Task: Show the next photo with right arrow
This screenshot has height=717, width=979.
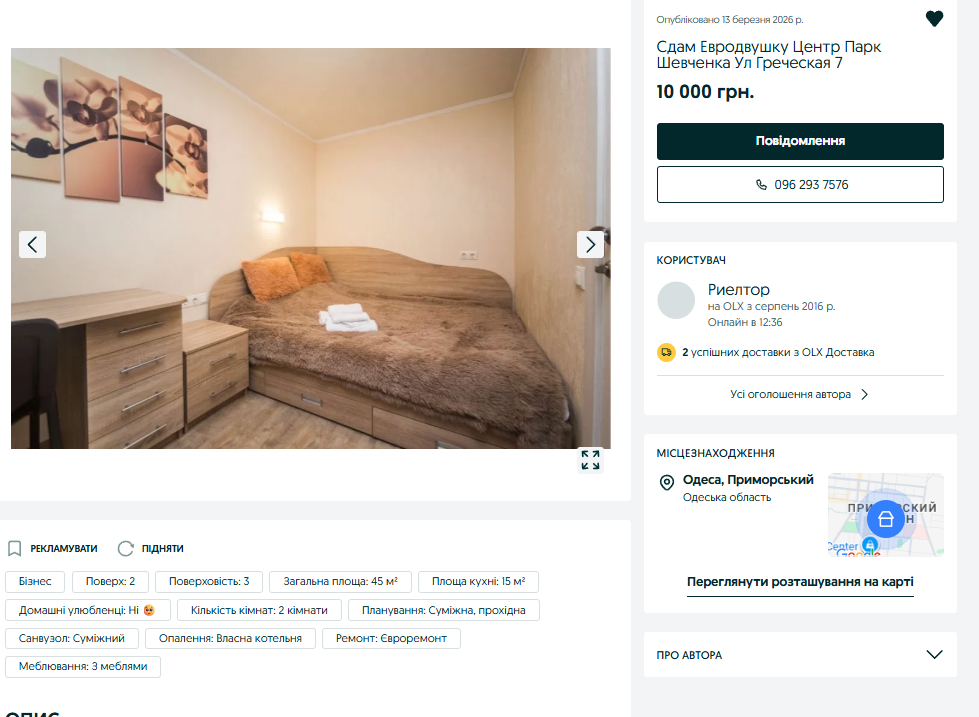Action: [x=590, y=244]
